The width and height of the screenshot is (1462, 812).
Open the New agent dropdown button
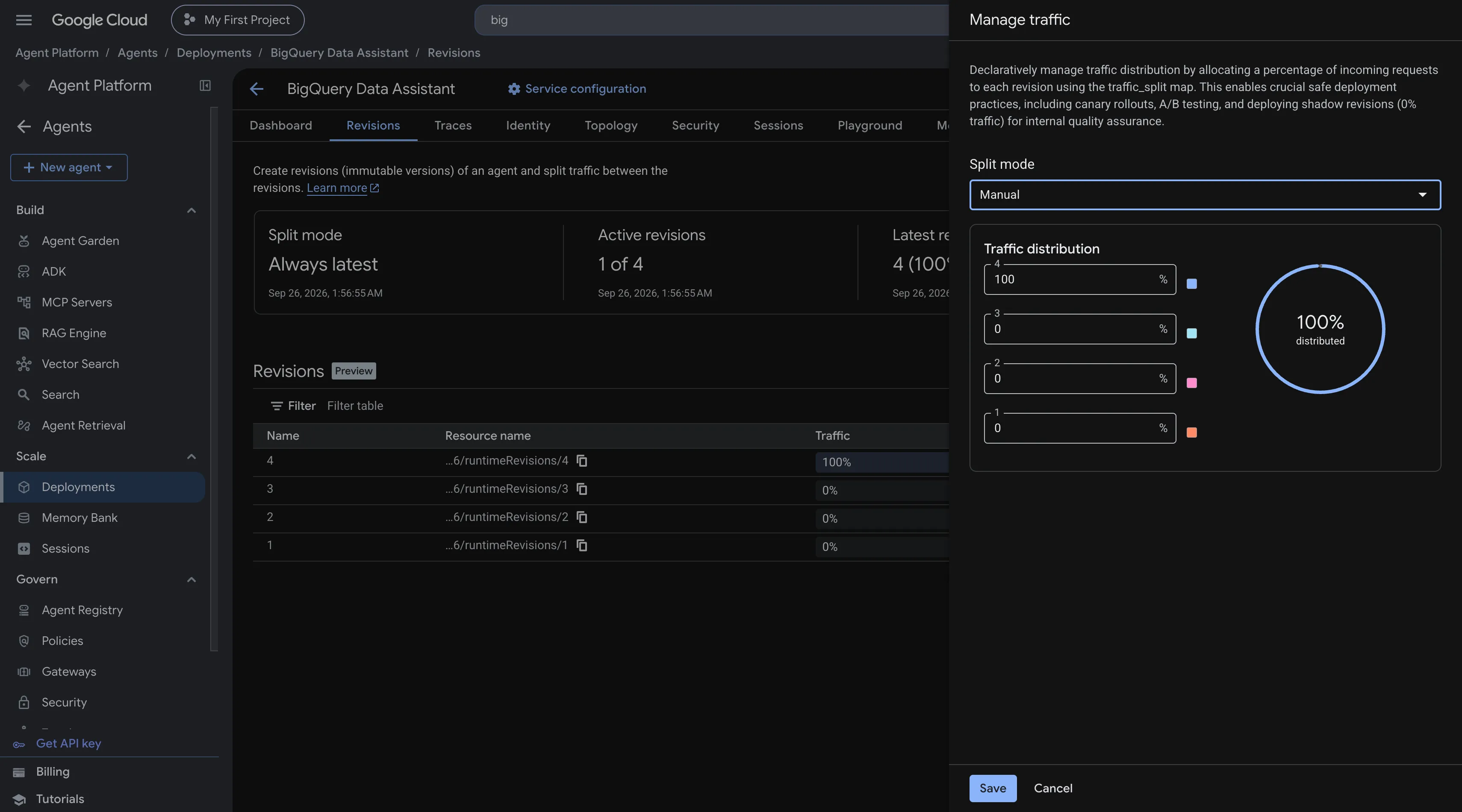tap(69, 168)
